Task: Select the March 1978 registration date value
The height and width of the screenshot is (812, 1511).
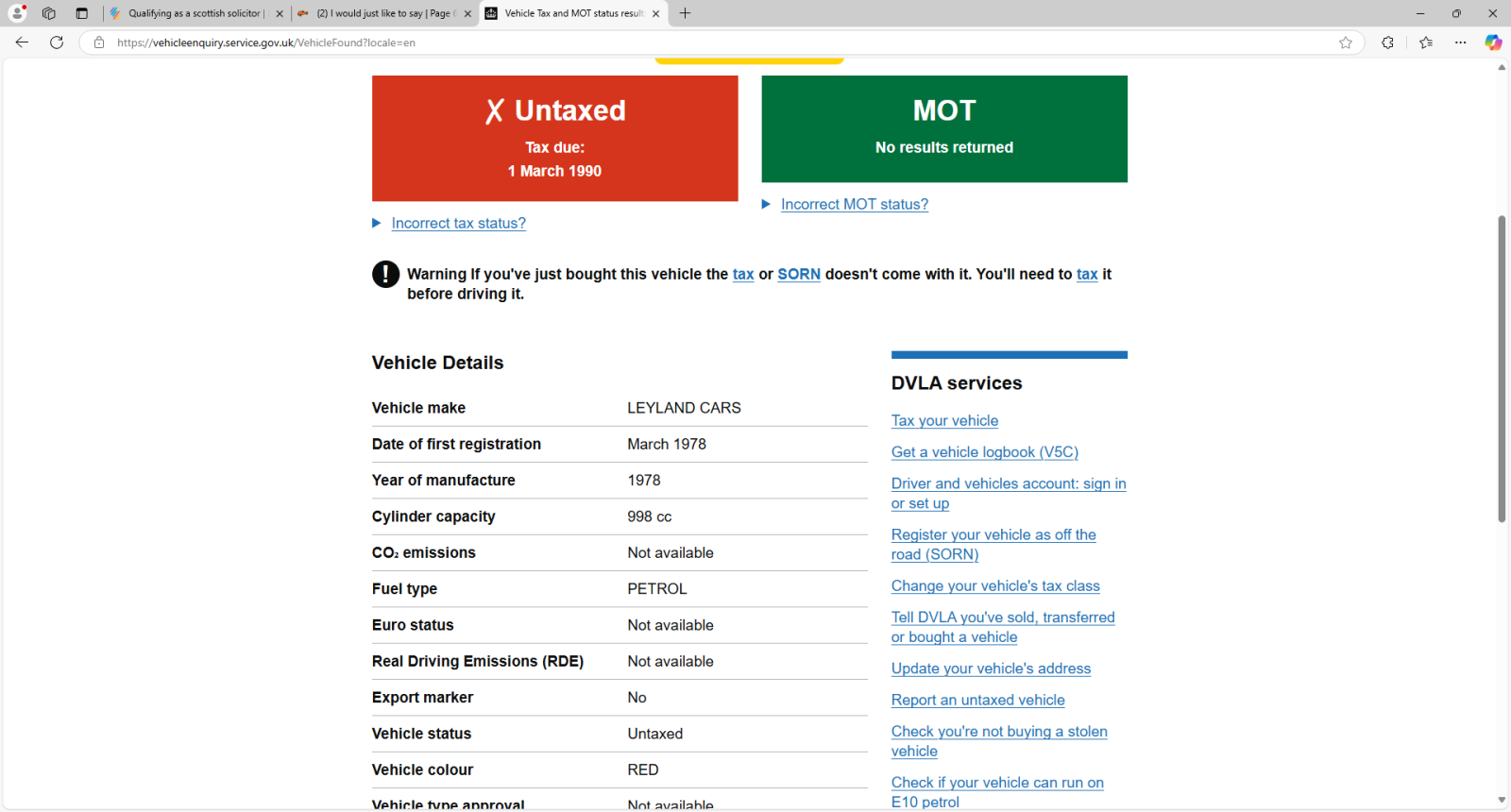Action: [x=667, y=444]
